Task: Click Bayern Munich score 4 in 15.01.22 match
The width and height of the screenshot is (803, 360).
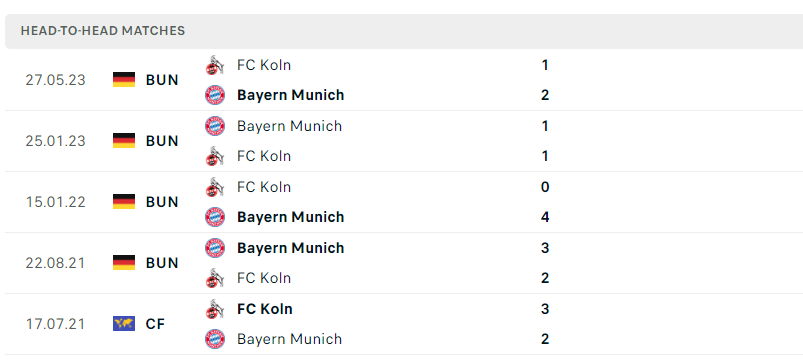Action: pyautogui.click(x=545, y=217)
